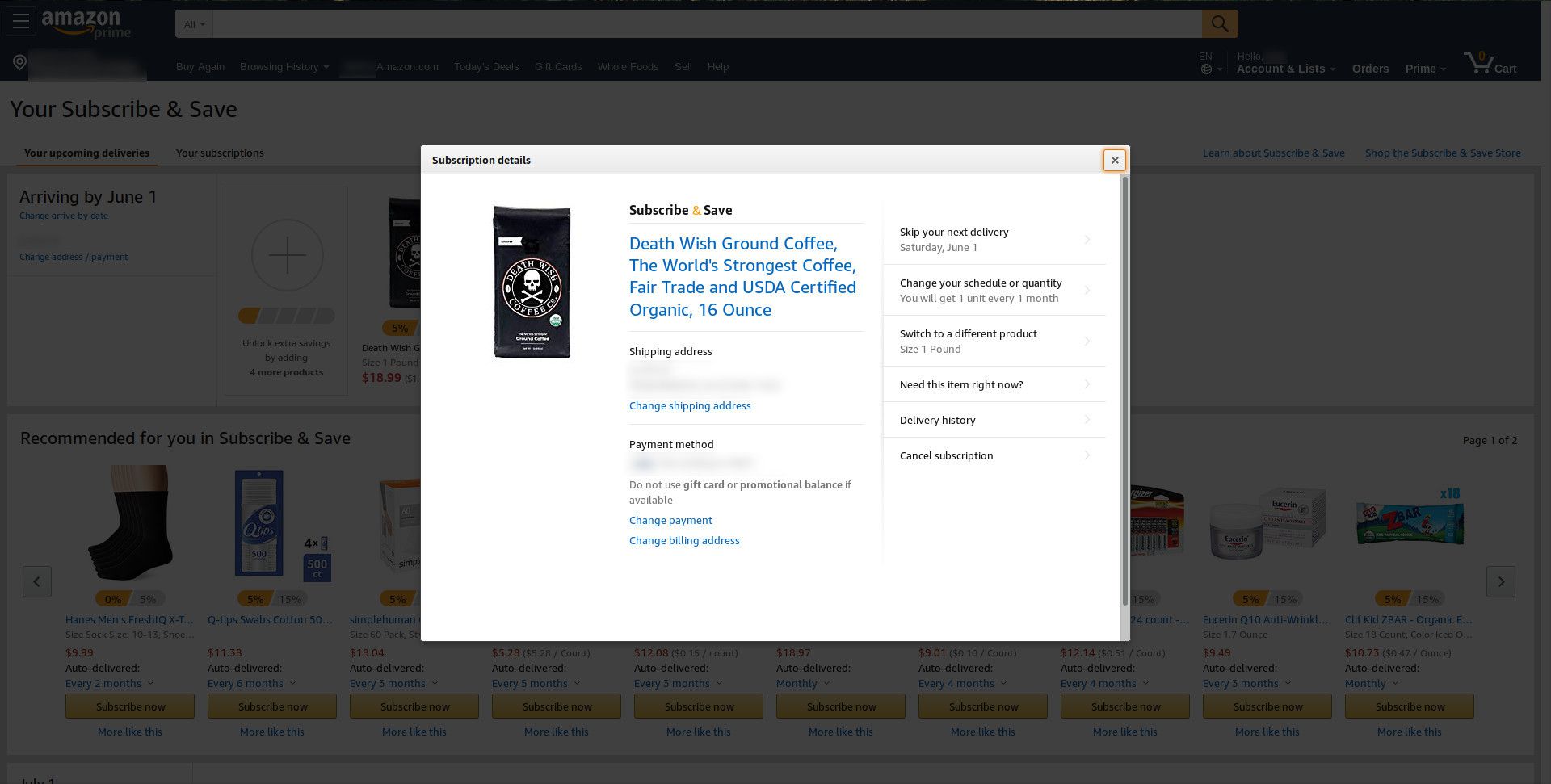Switch to Your upcoming deliveries tab

[x=86, y=153]
